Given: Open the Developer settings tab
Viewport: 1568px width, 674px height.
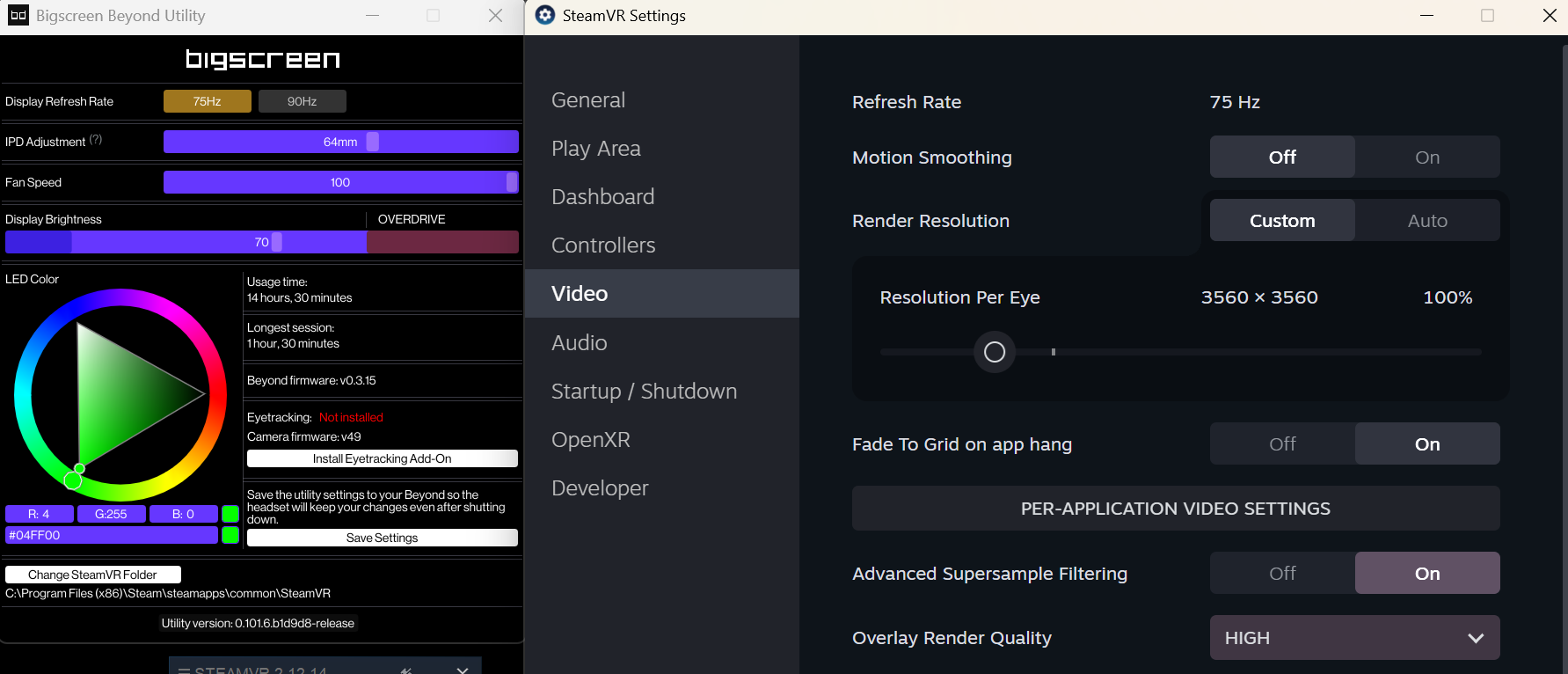Looking at the screenshot, I should (x=662, y=487).
